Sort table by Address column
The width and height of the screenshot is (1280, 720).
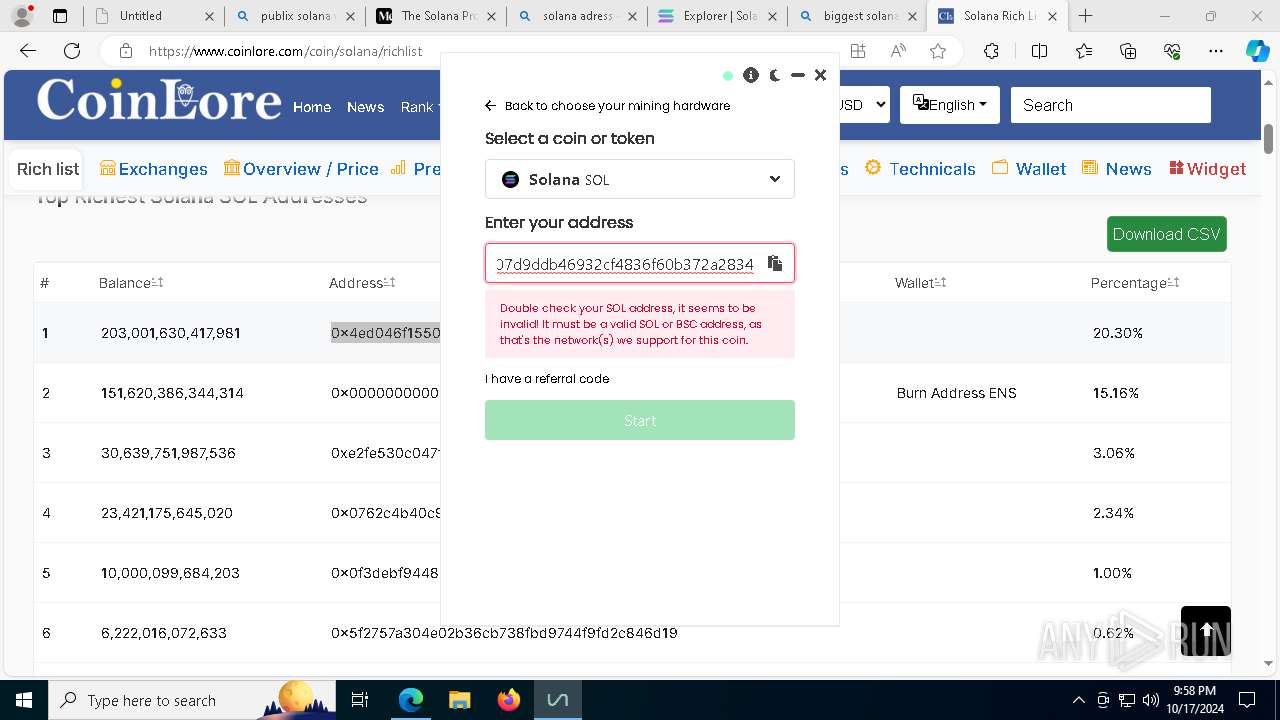[362, 283]
